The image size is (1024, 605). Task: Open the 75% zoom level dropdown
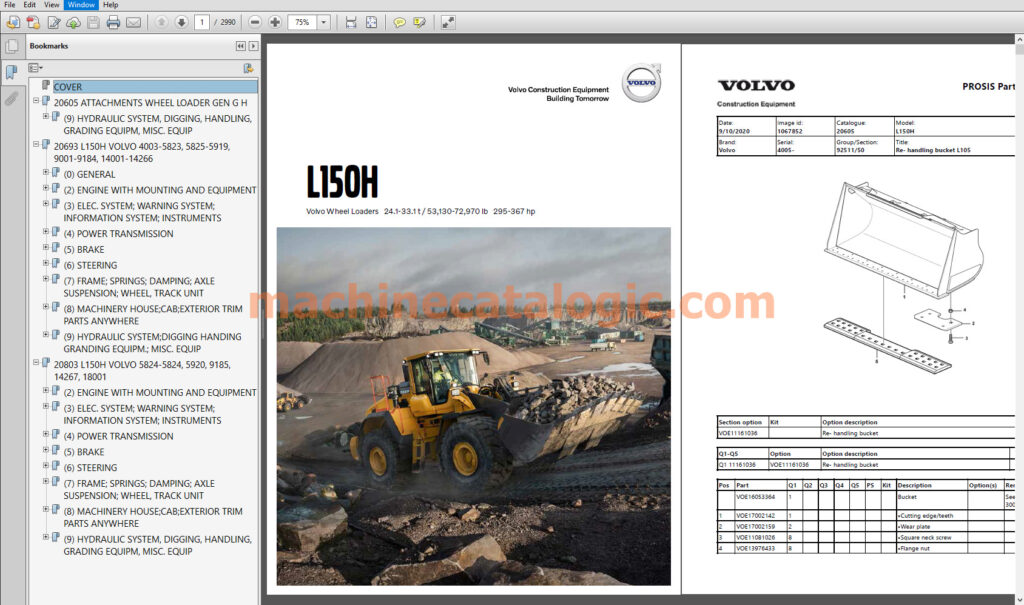323,21
